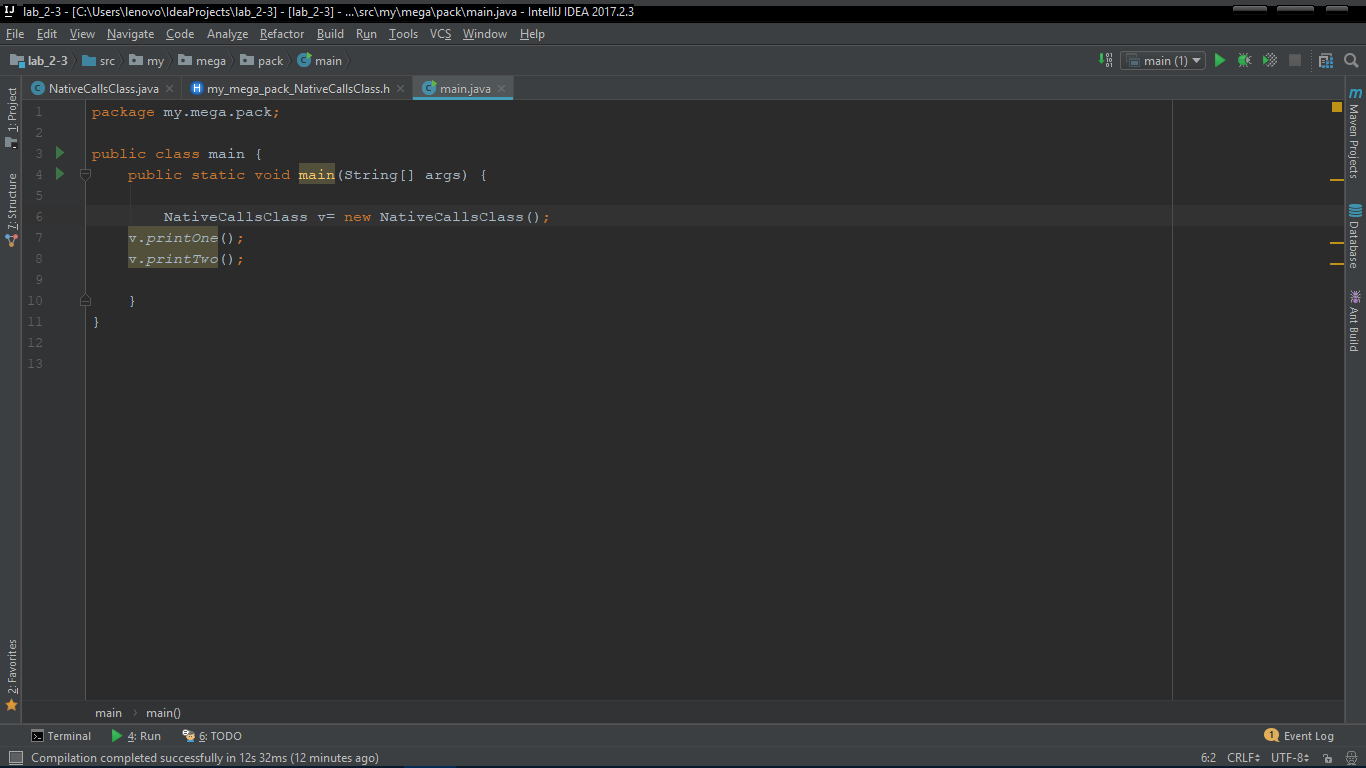Click the 6:2 cursor position indicator
The width and height of the screenshot is (1366, 768).
[x=1208, y=758]
